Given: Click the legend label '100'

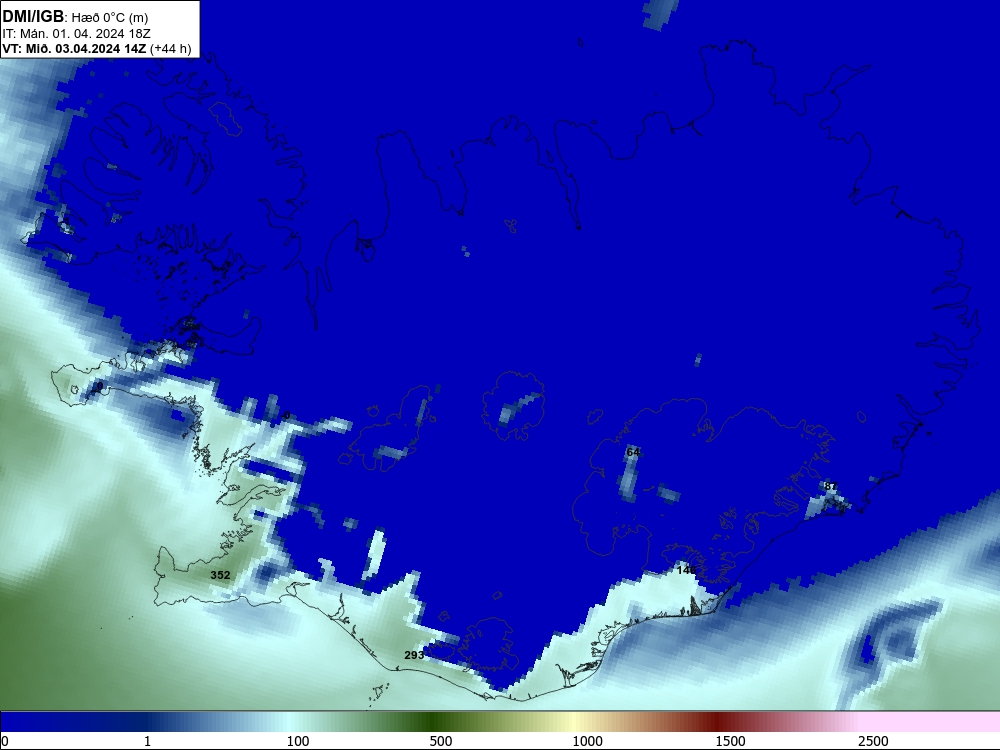Looking at the screenshot, I should (x=298, y=741).
